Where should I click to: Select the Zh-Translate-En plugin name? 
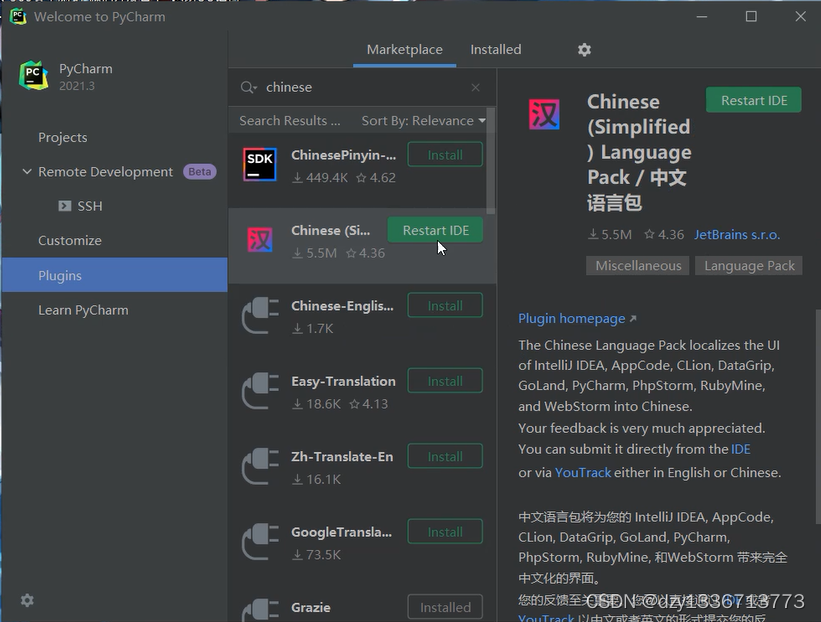click(x=342, y=457)
